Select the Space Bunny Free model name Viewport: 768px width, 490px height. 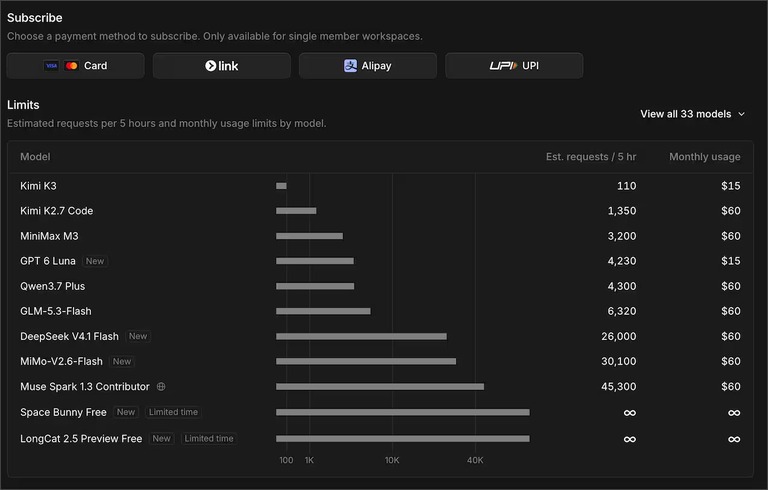click(x=63, y=412)
